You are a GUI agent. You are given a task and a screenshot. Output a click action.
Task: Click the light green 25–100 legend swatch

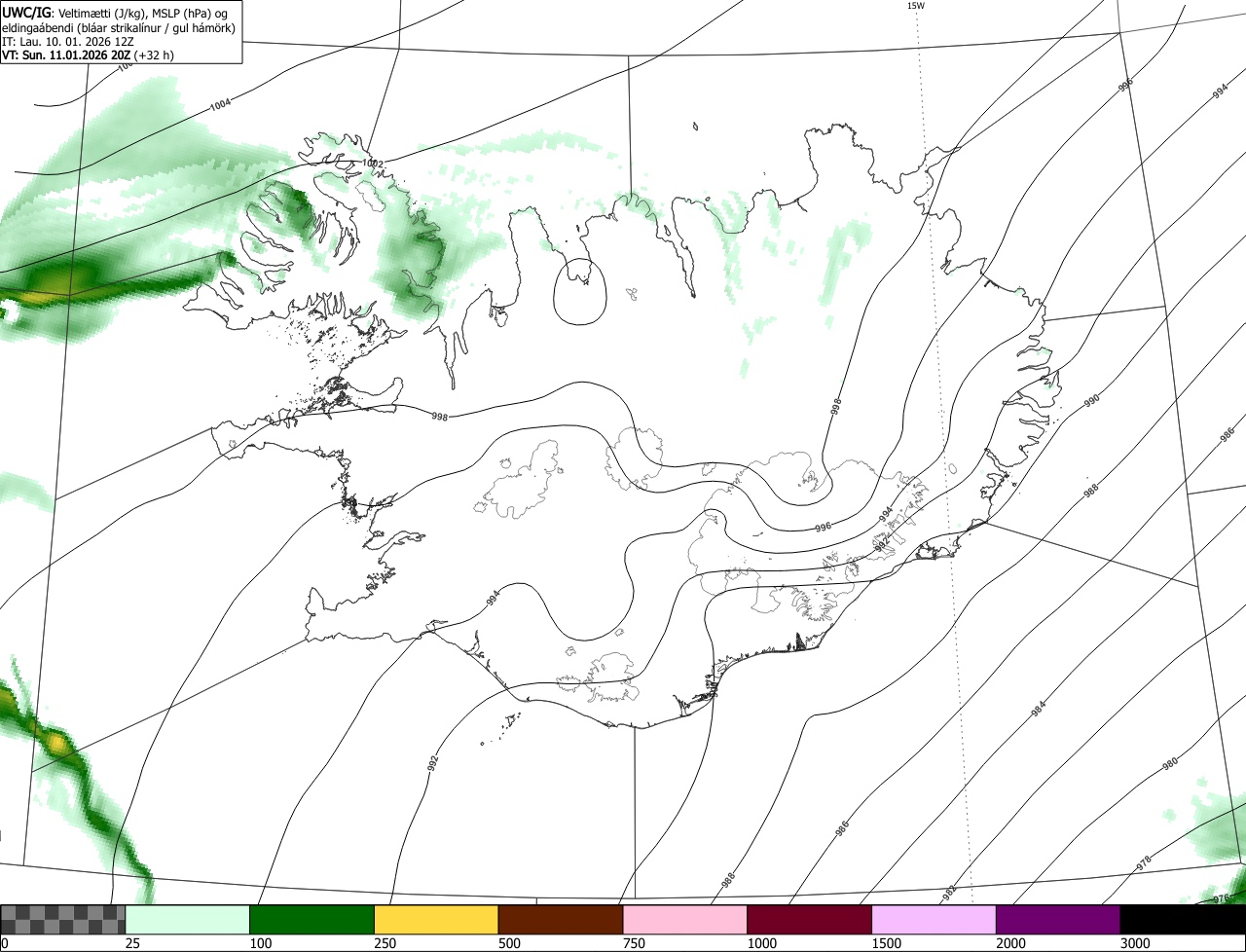click(x=188, y=919)
